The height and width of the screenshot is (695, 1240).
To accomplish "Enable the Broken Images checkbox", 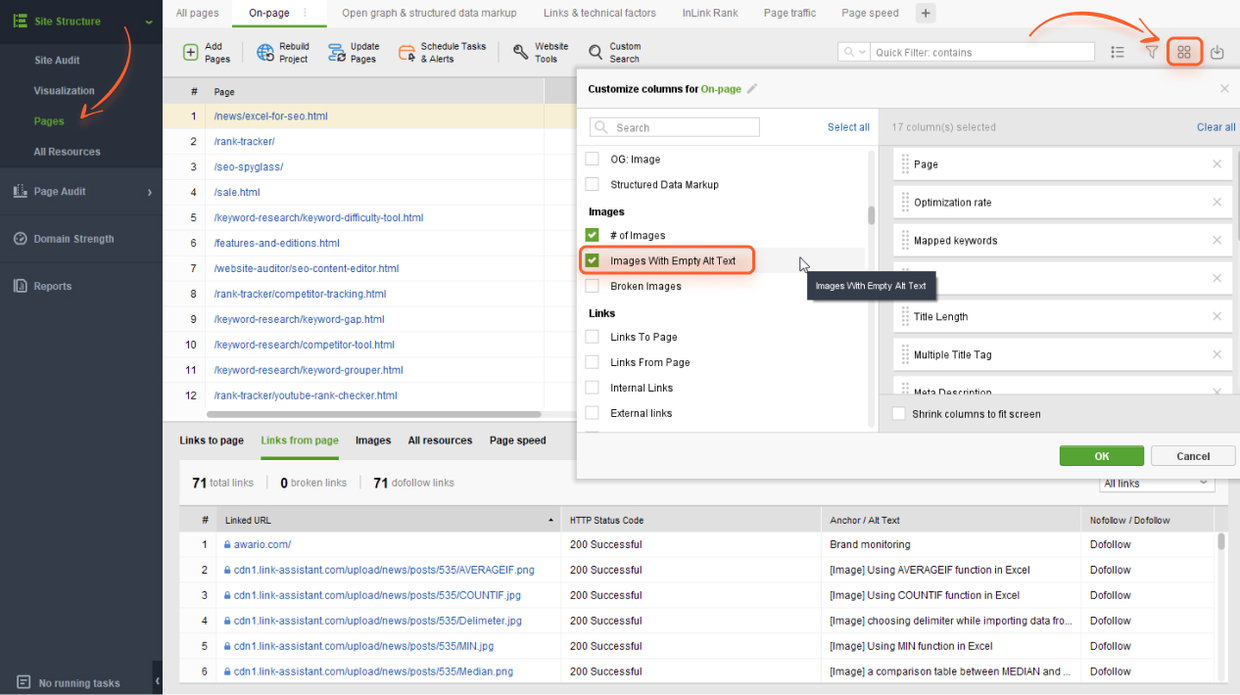I will (592, 285).
